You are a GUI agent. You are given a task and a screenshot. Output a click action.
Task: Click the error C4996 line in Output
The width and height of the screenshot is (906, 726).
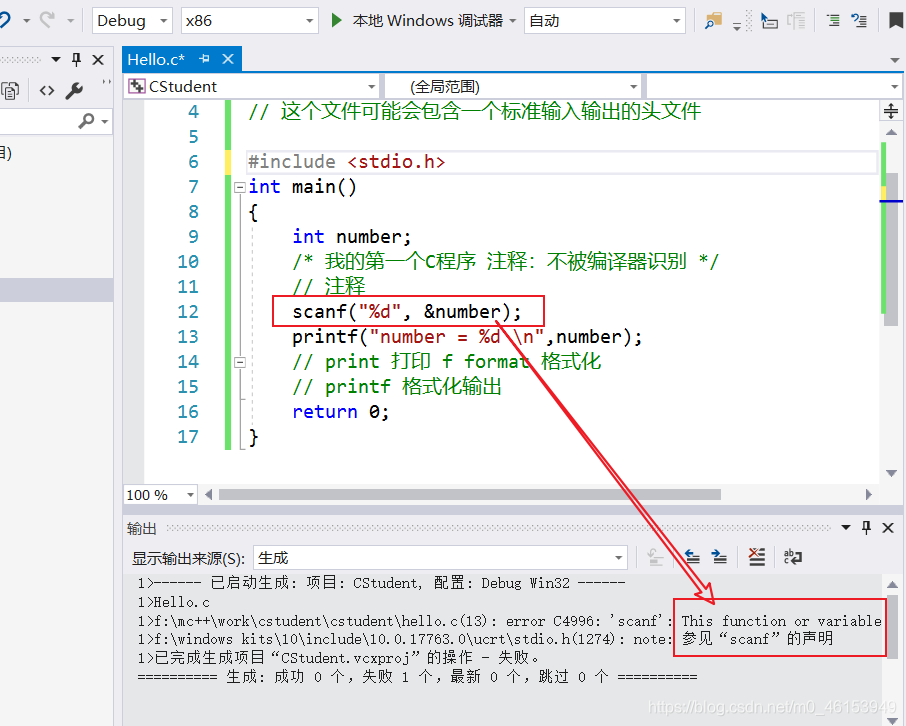(x=510, y=621)
